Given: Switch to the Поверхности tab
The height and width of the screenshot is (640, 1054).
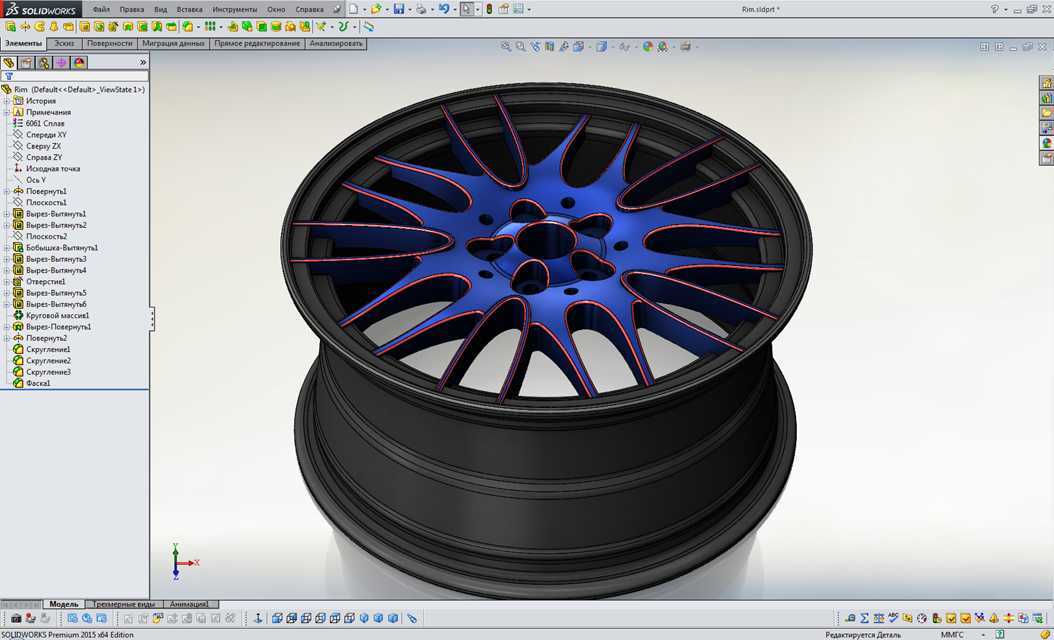Looking at the screenshot, I should [110, 44].
